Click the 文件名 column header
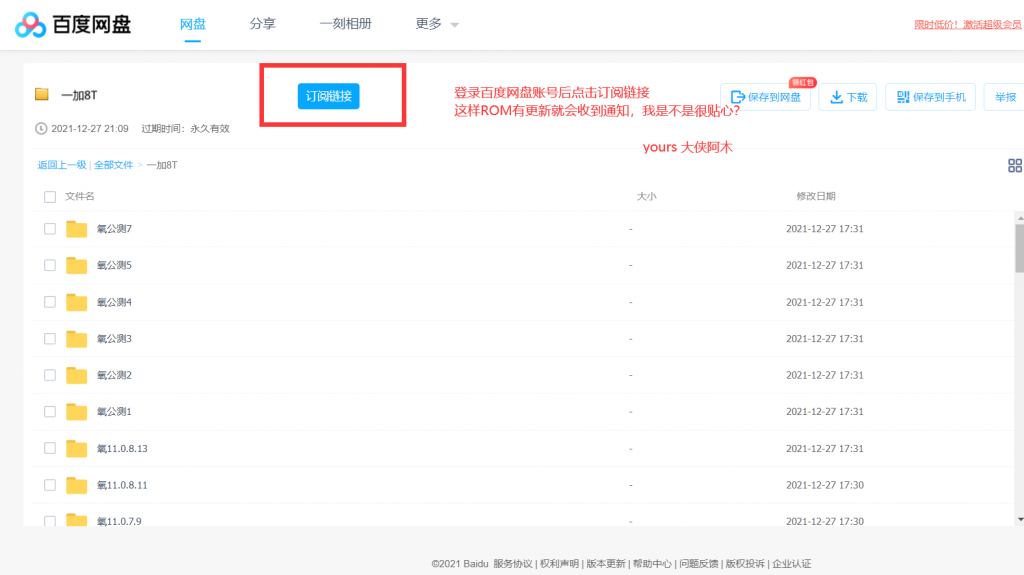 pyautogui.click(x=80, y=196)
